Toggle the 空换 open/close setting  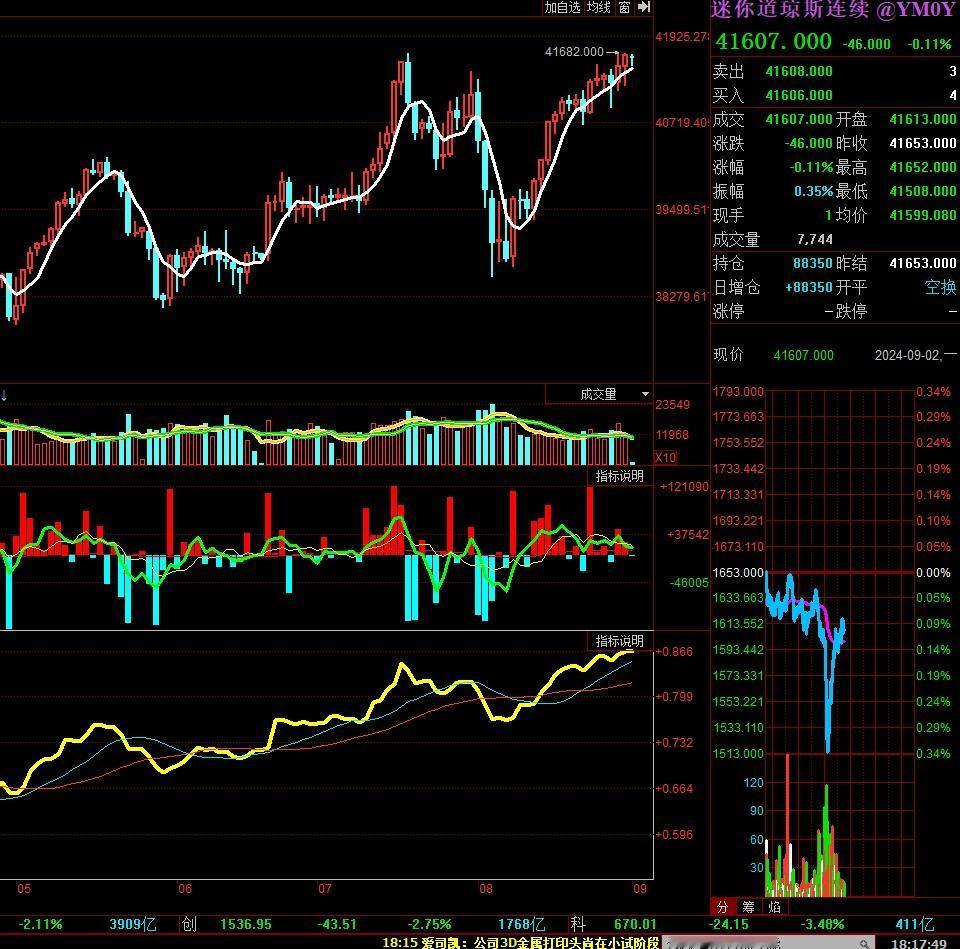click(940, 287)
